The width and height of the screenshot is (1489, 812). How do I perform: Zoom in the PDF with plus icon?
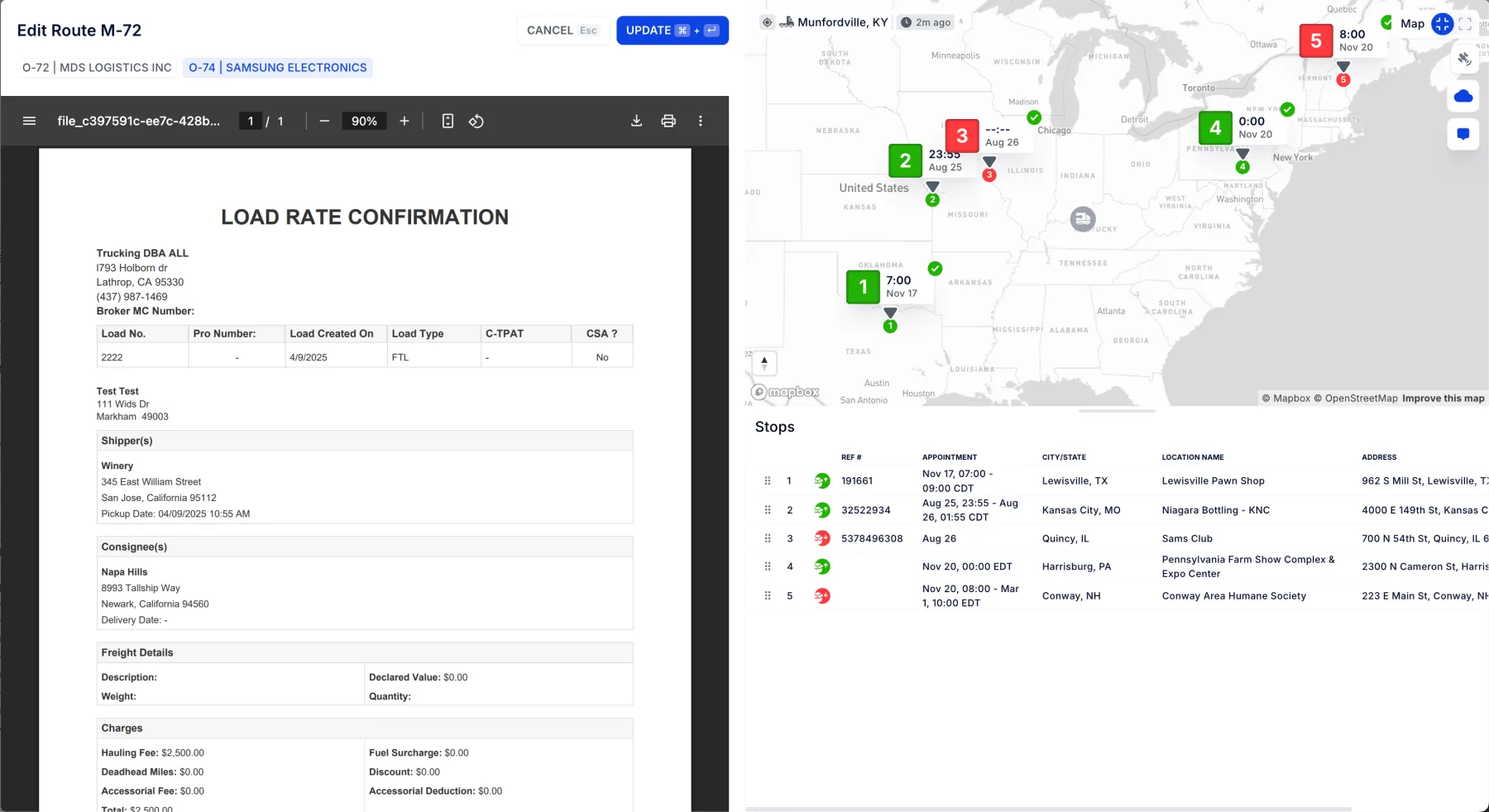click(404, 121)
